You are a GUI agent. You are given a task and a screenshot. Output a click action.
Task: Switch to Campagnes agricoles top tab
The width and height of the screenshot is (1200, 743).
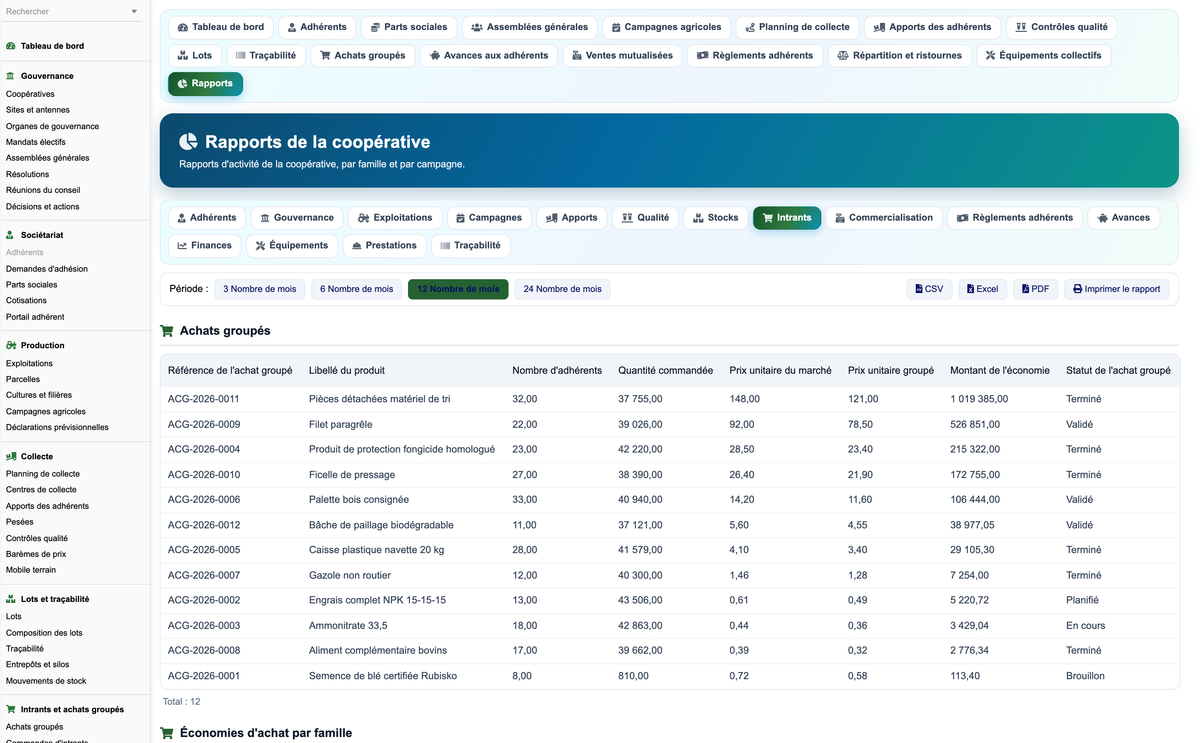point(667,27)
